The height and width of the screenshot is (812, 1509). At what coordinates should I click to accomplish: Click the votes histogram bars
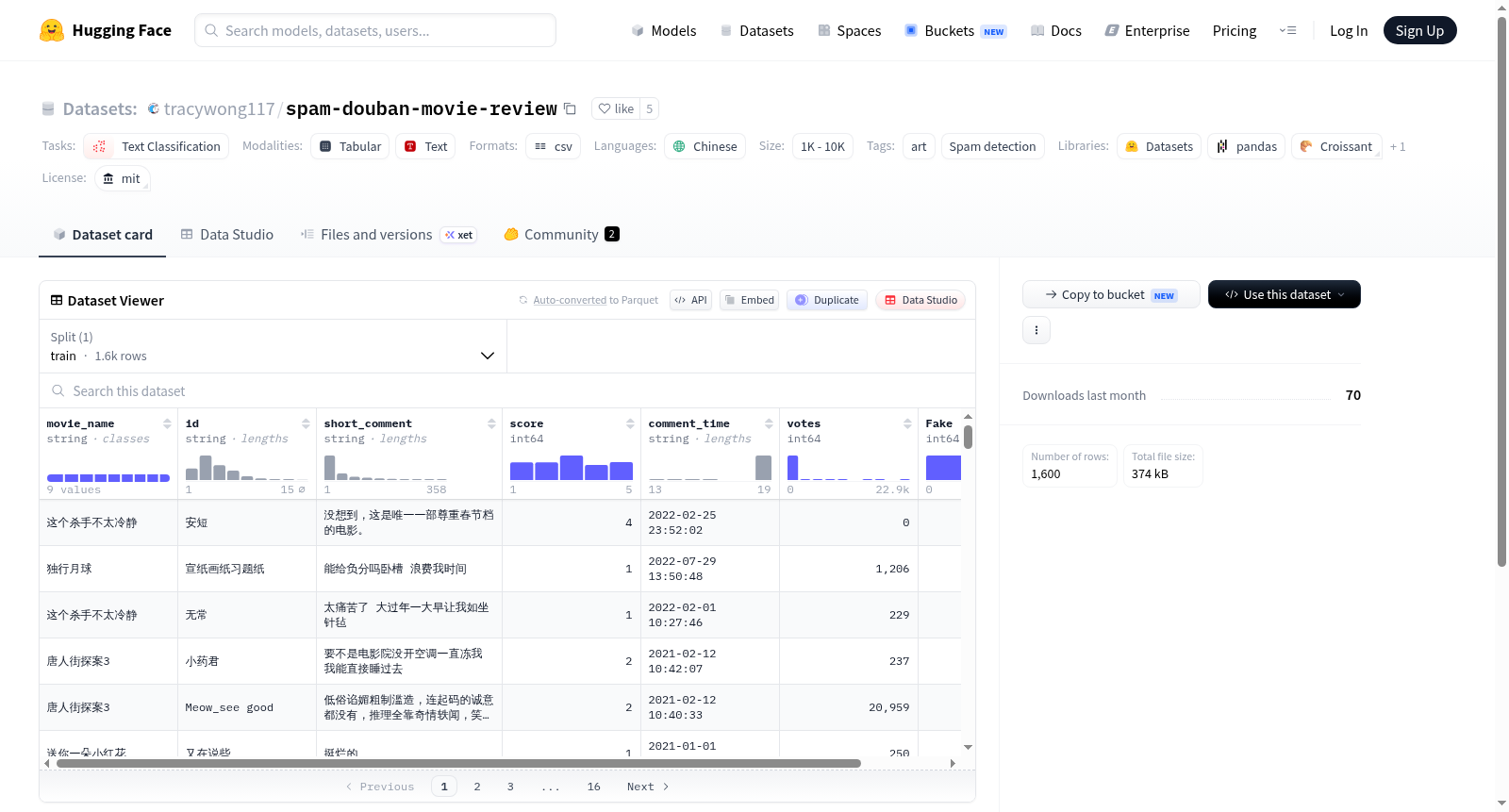[x=848, y=468]
